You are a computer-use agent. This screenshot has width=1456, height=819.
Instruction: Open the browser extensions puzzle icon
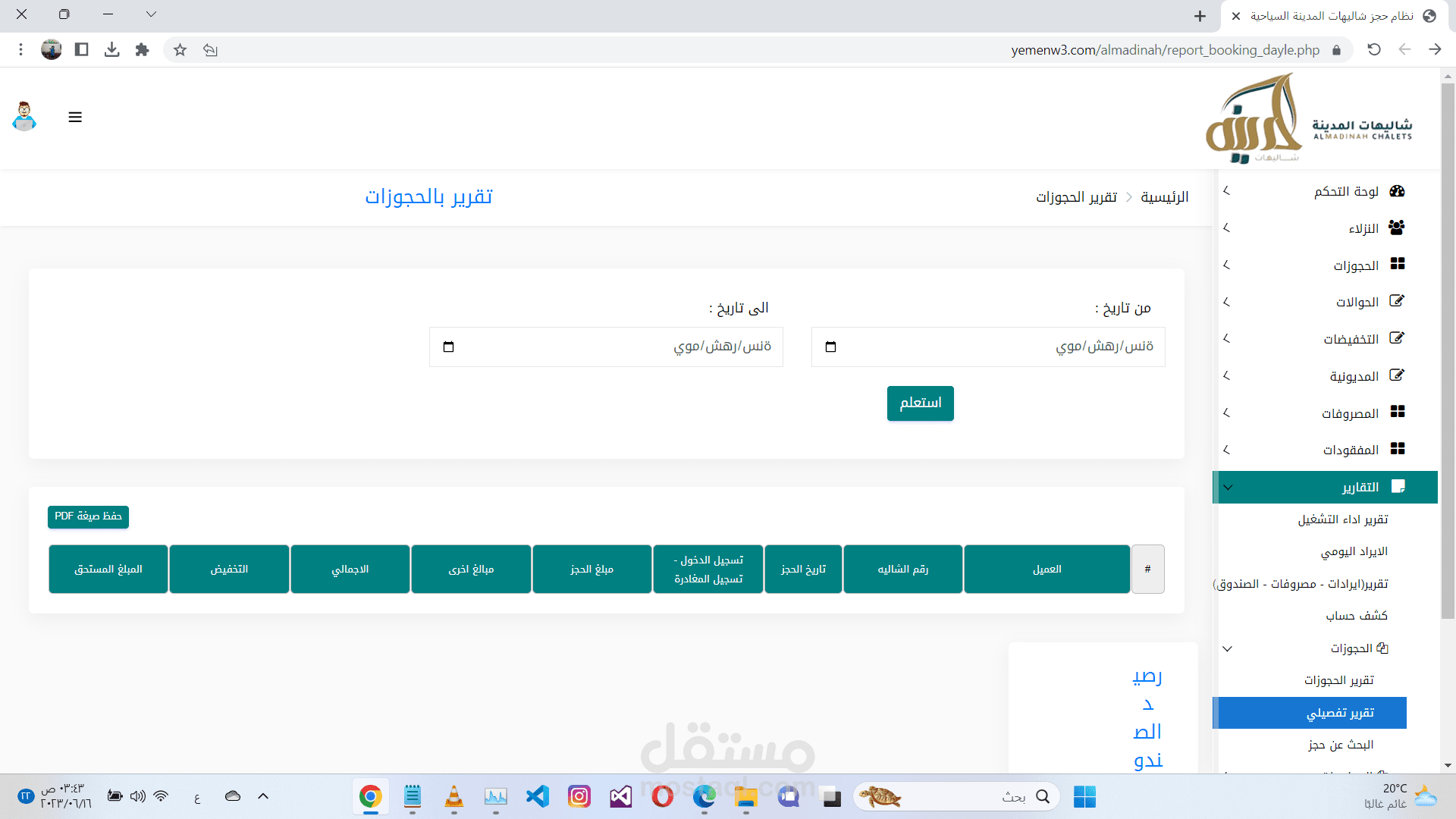click(x=142, y=50)
